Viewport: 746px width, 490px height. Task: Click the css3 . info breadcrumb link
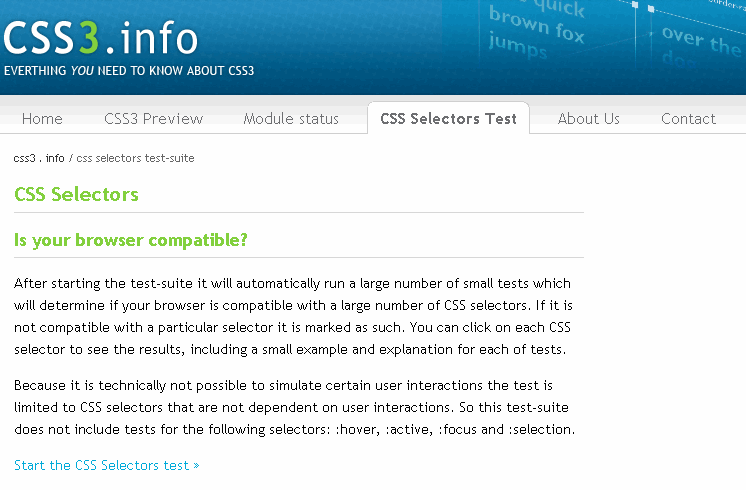click(x=39, y=158)
